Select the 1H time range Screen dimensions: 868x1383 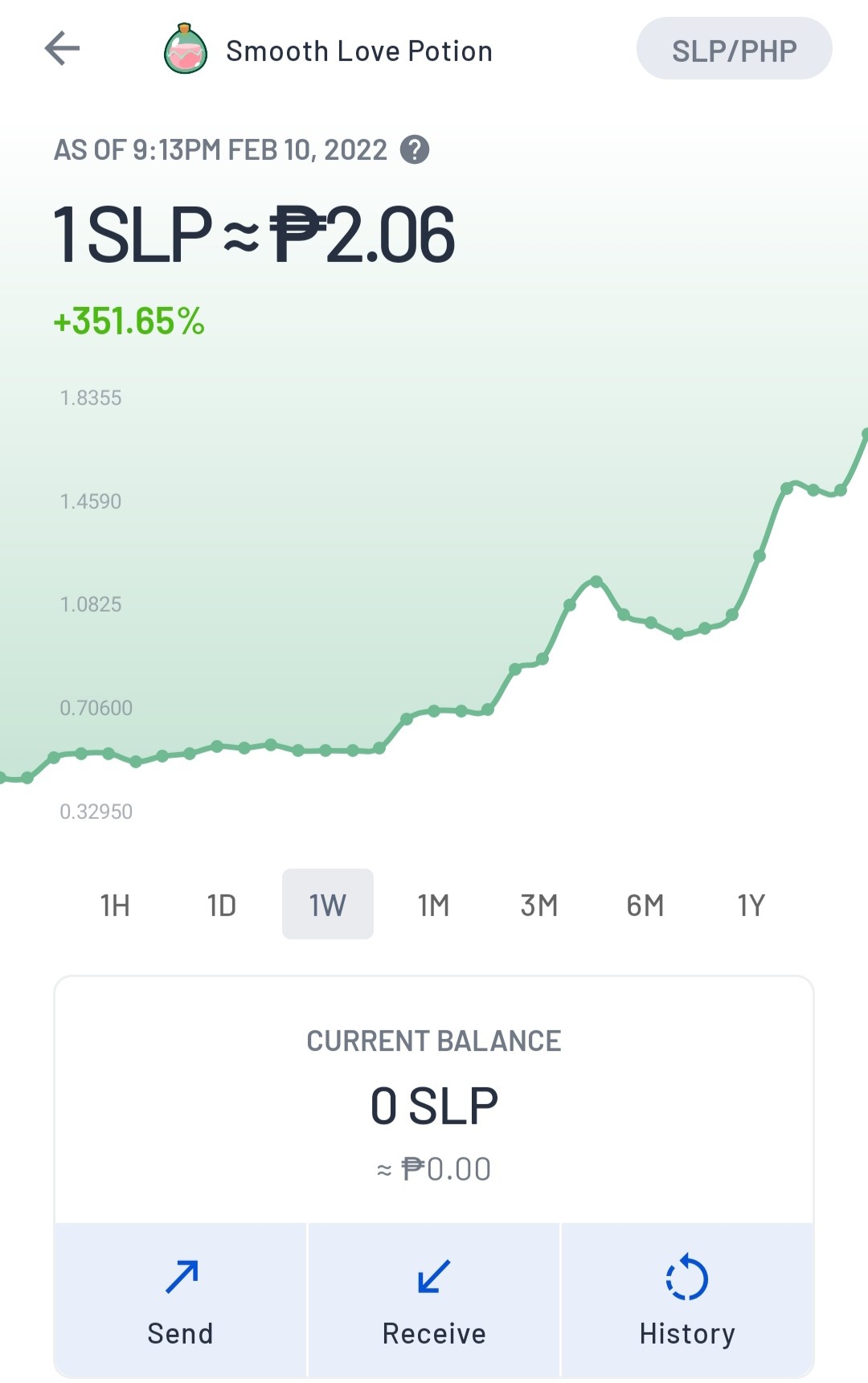pos(115,905)
